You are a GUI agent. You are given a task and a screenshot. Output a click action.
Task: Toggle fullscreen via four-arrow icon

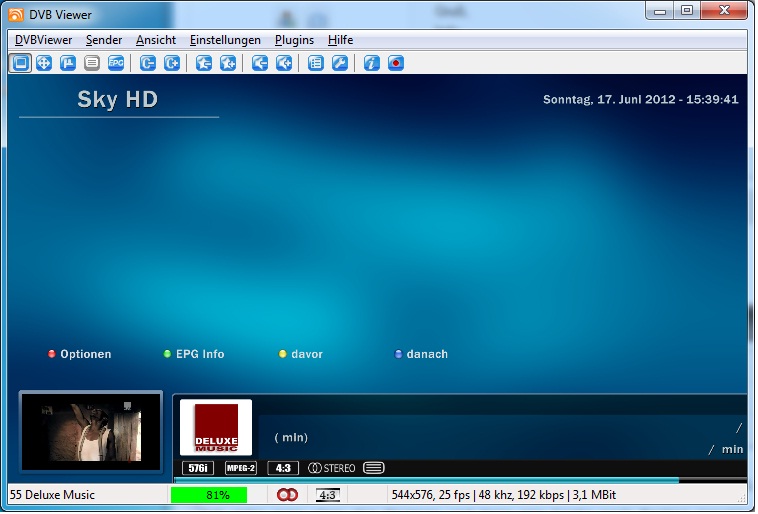click(44, 63)
